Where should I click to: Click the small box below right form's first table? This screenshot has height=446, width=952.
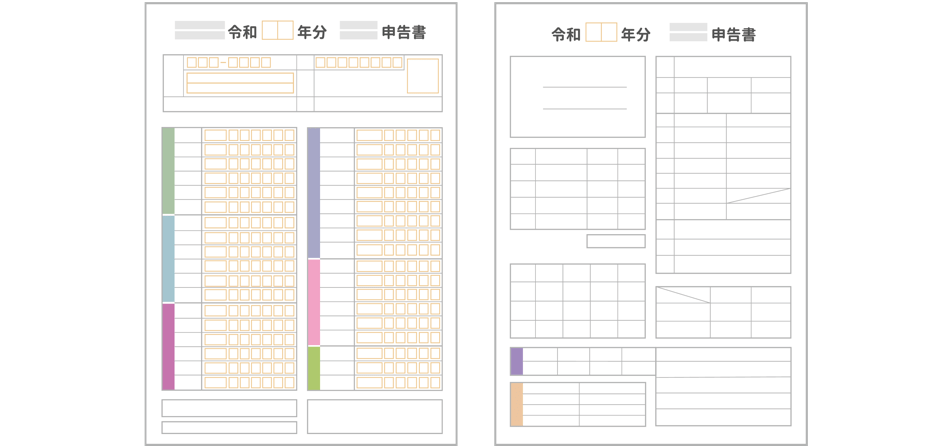click(x=615, y=241)
